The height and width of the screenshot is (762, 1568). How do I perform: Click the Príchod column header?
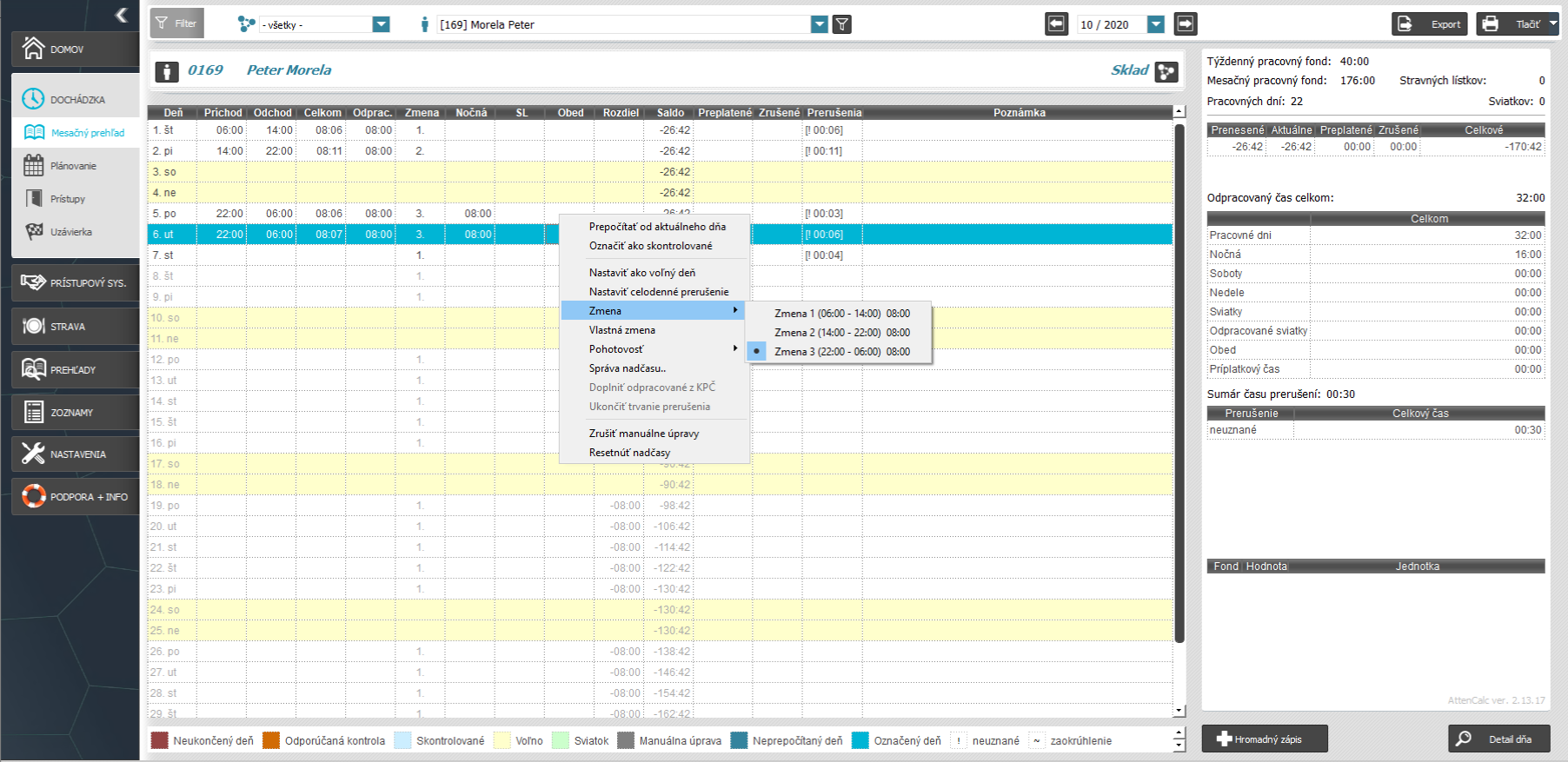click(x=223, y=112)
